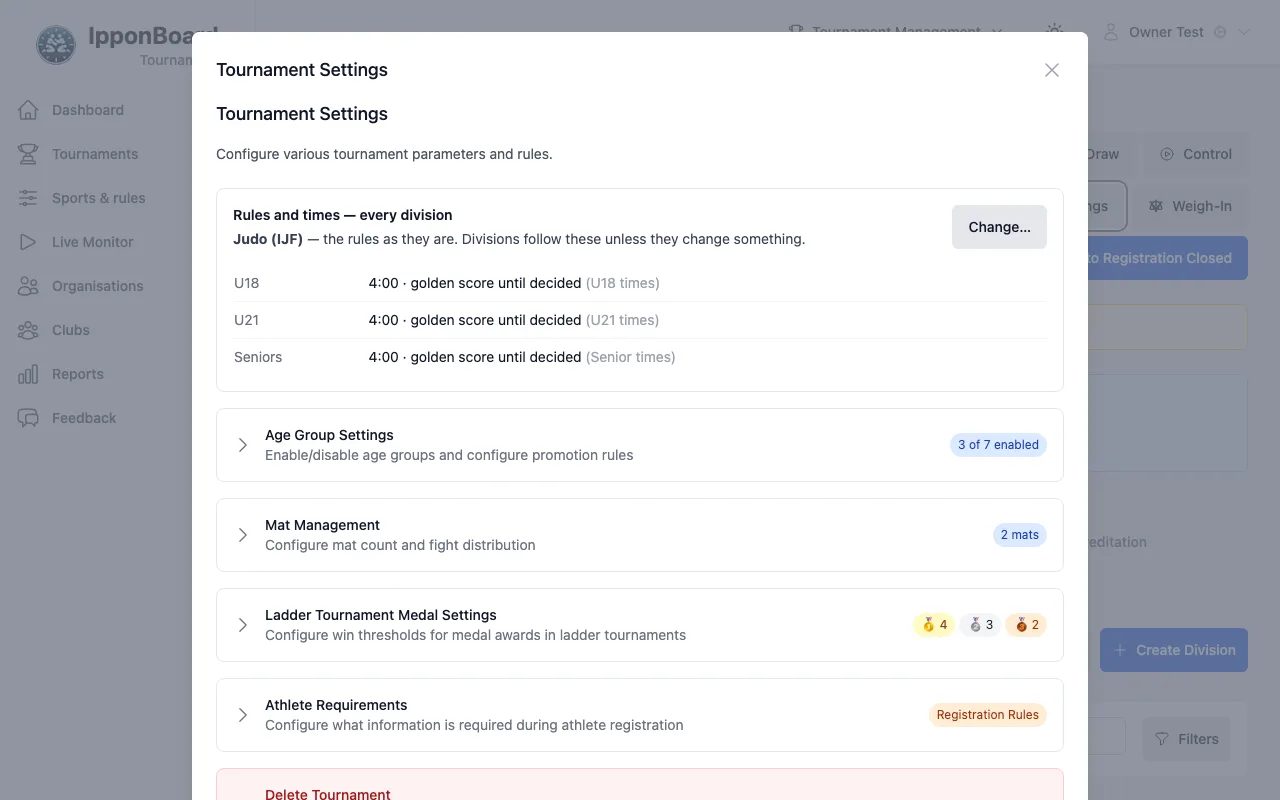This screenshot has height=800, width=1280.
Task: Click the Organisations people icon
Action: [x=28, y=286]
